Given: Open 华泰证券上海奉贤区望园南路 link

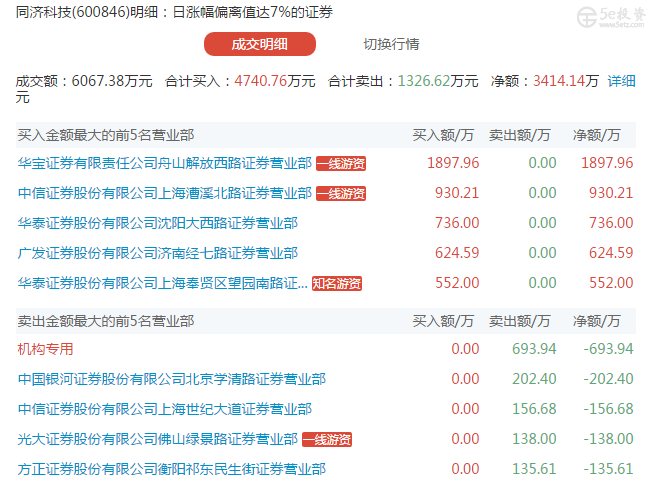Looking at the screenshot, I should coord(162,283).
